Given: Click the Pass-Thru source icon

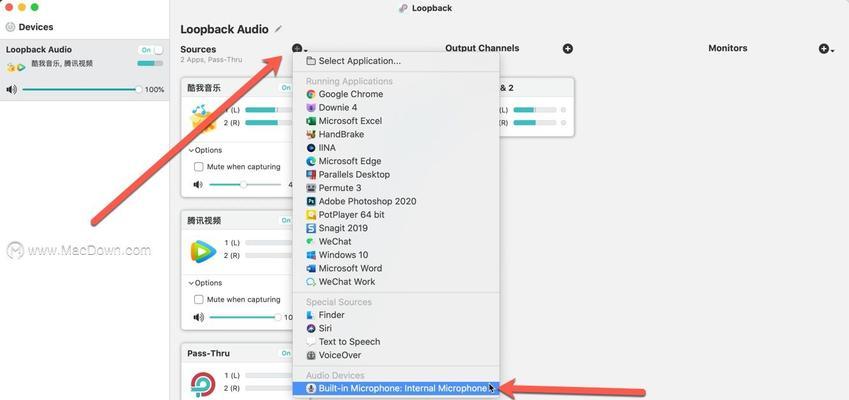Looking at the screenshot, I should 203,384.
